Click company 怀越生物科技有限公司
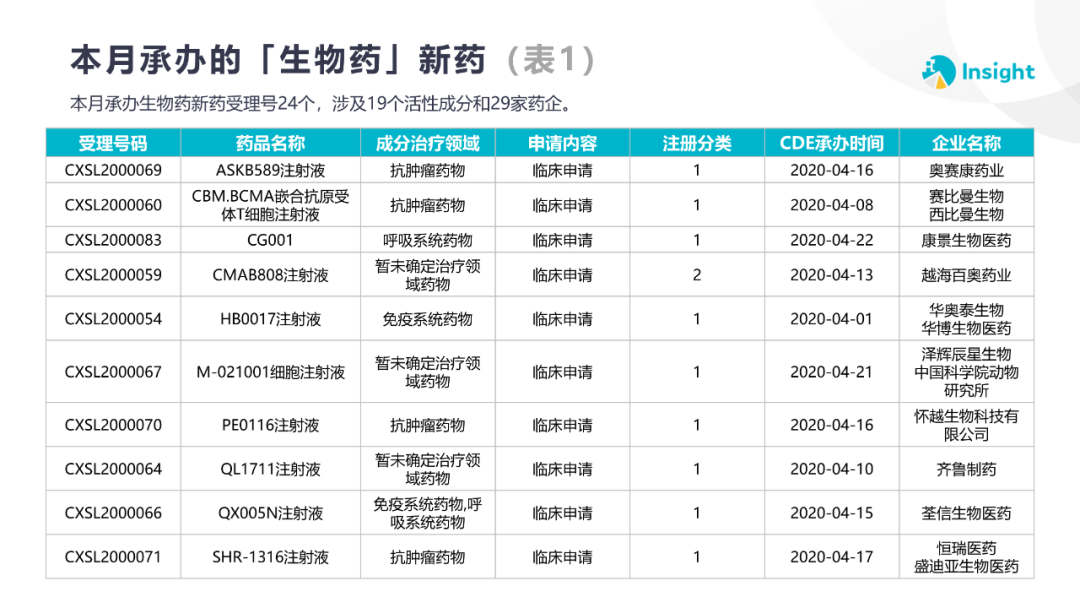The width and height of the screenshot is (1080, 608). (x=966, y=425)
